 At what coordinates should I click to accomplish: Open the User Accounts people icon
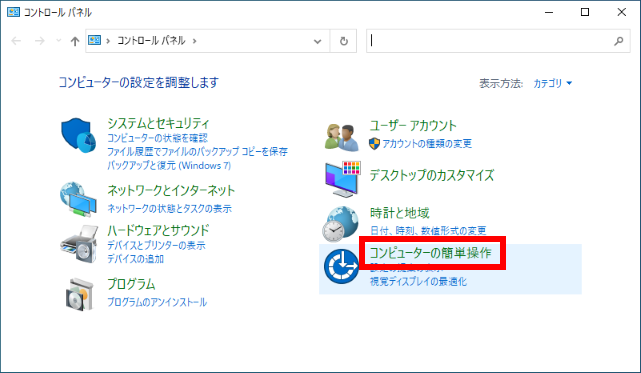(x=342, y=137)
